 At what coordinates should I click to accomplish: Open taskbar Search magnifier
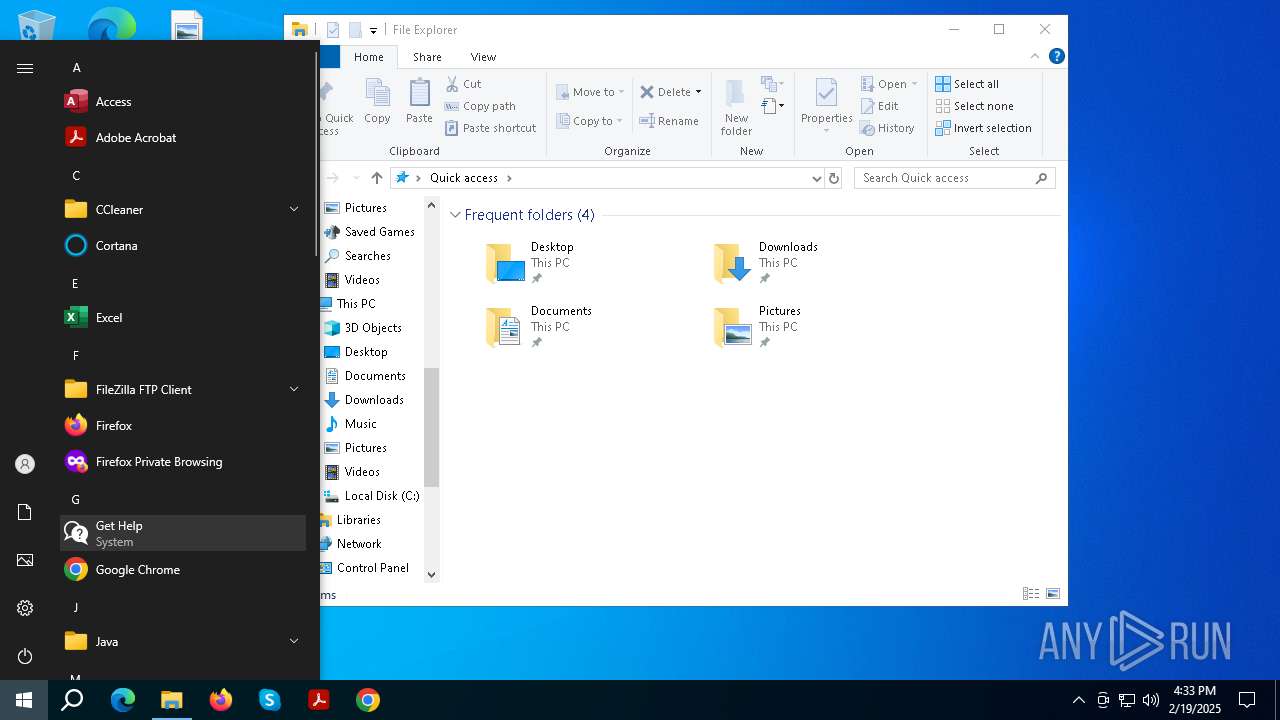[x=72, y=700]
